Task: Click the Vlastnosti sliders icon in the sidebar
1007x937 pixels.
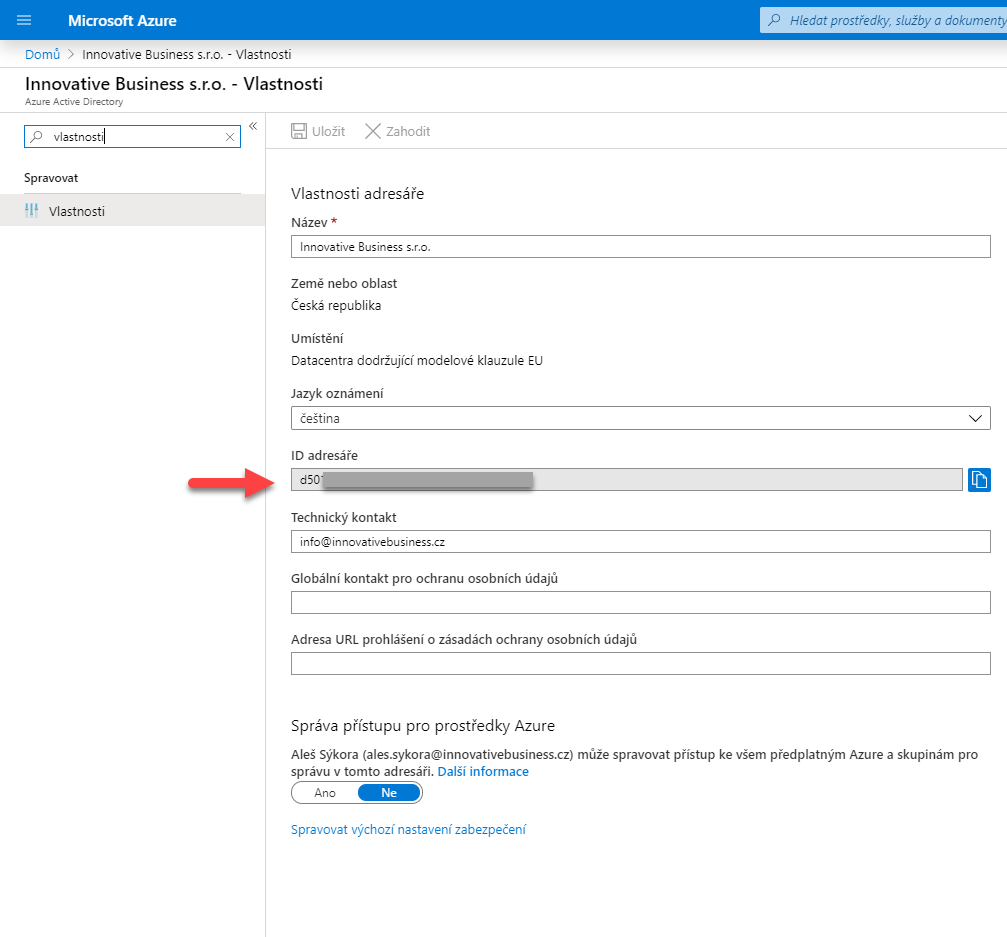Action: click(x=31, y=211)
